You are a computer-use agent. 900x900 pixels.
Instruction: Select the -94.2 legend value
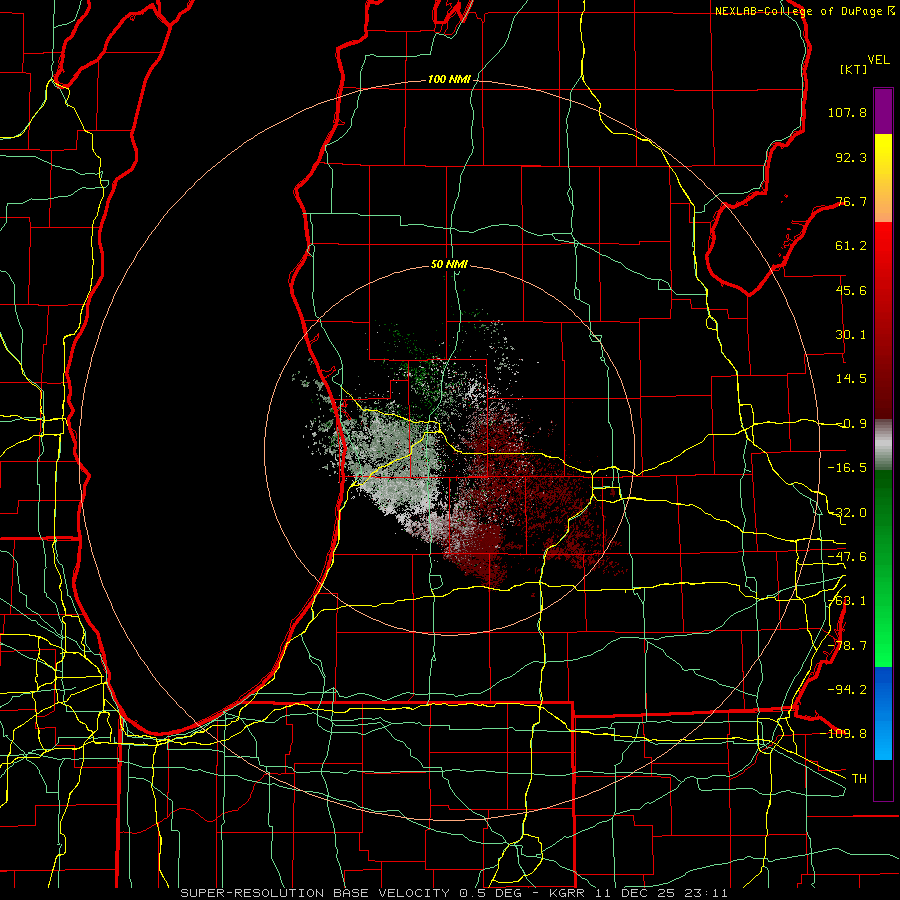pos(847,689)
